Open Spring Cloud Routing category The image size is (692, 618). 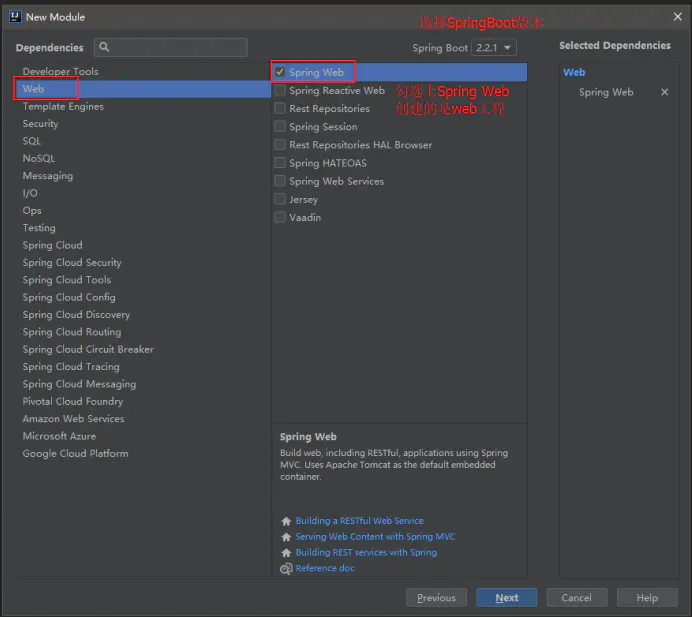(71, 332)
